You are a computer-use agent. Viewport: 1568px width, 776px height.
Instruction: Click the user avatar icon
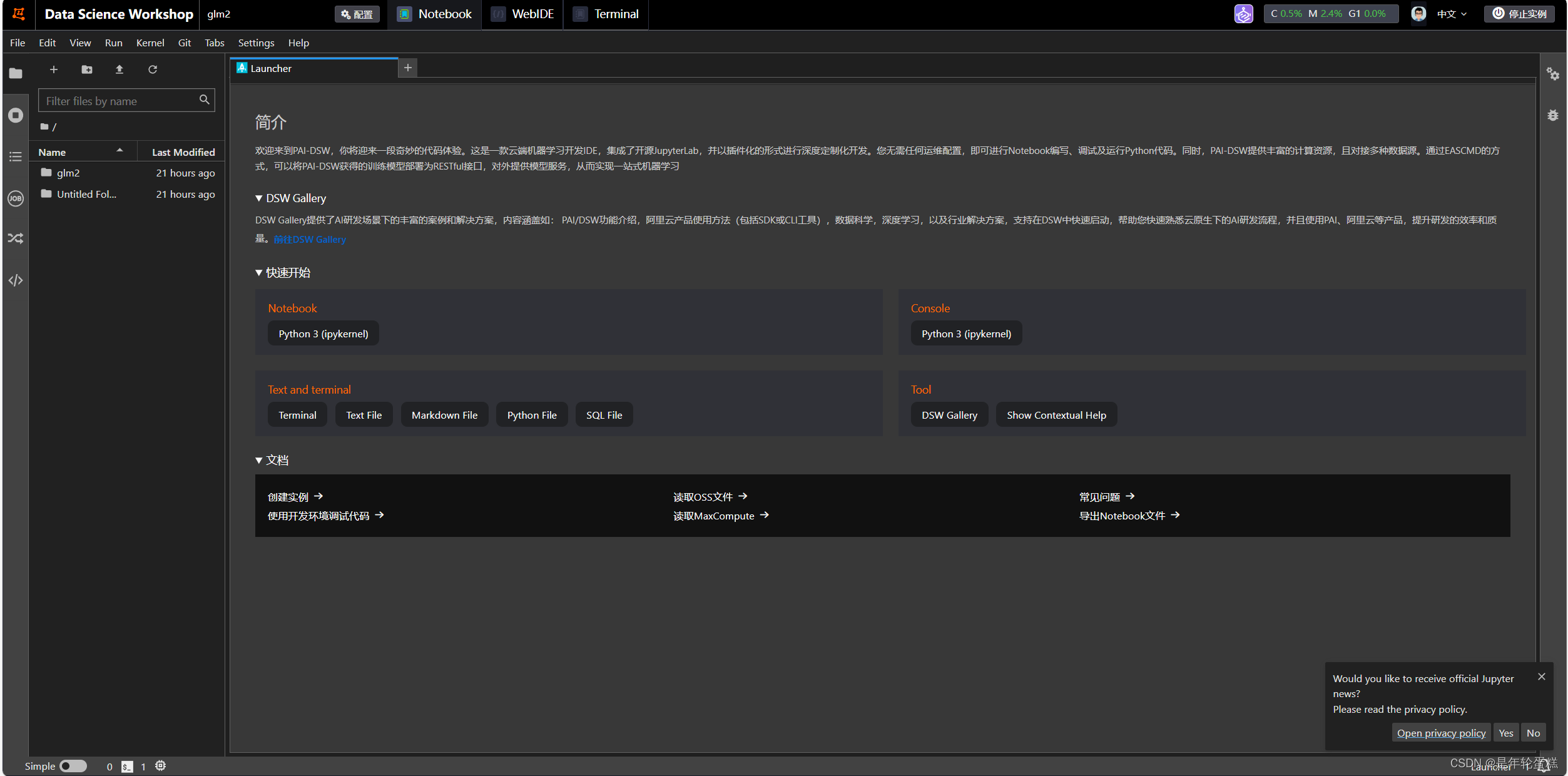1418,14
